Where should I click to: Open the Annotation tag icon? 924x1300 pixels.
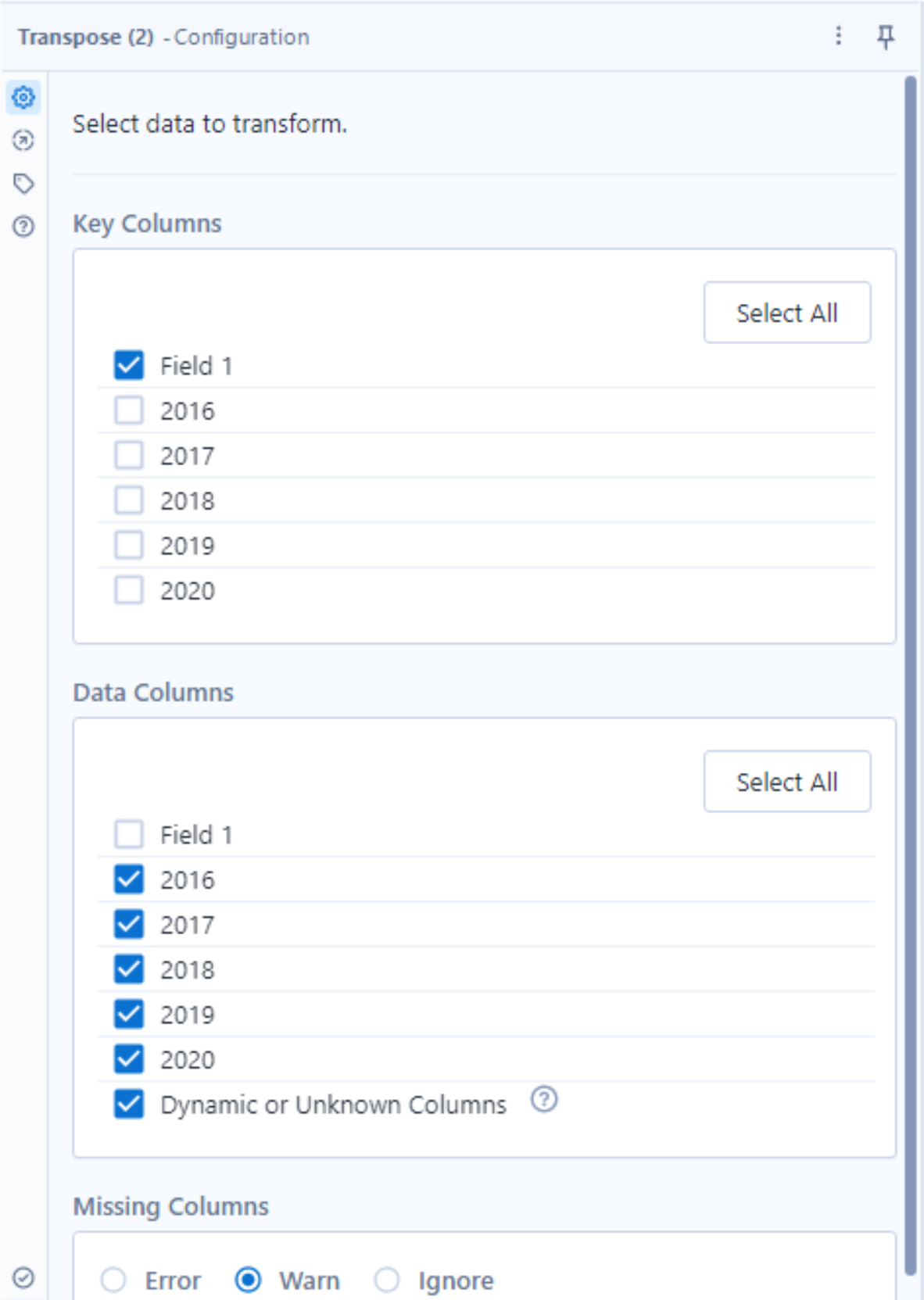point(23,184)
